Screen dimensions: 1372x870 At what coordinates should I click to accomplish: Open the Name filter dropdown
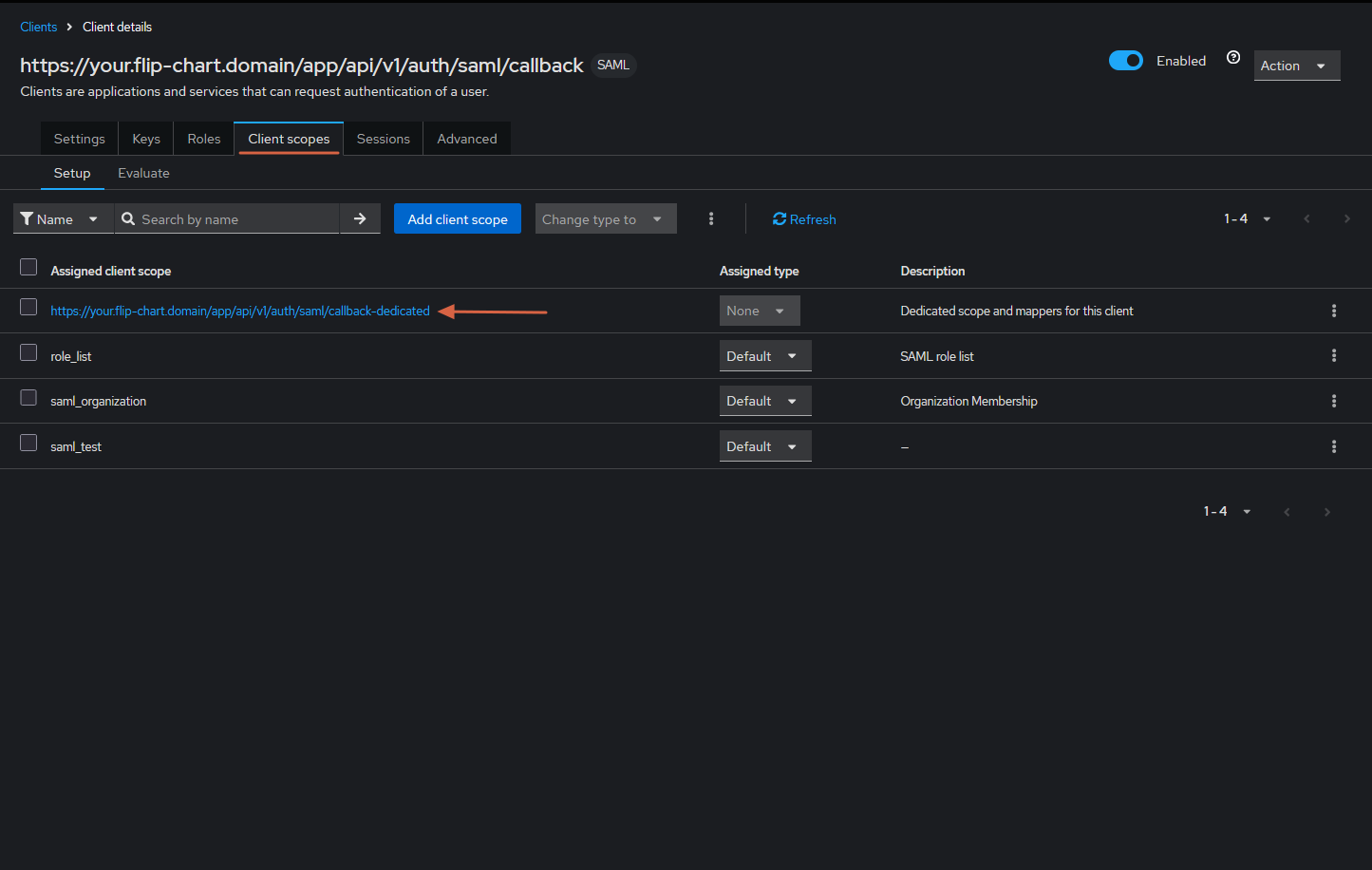64,218
